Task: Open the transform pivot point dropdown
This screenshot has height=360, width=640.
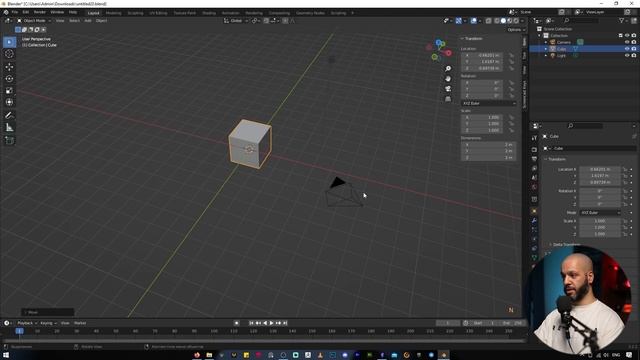Action: point(256,20)
